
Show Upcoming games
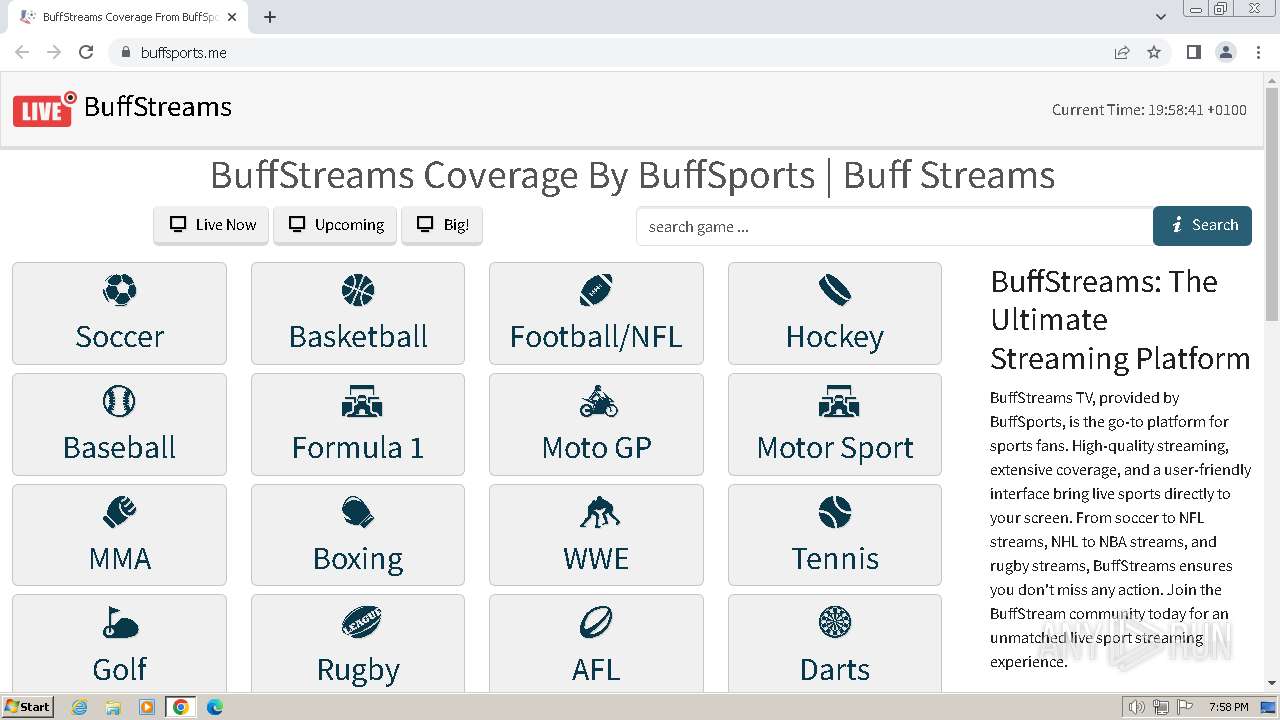335,225
